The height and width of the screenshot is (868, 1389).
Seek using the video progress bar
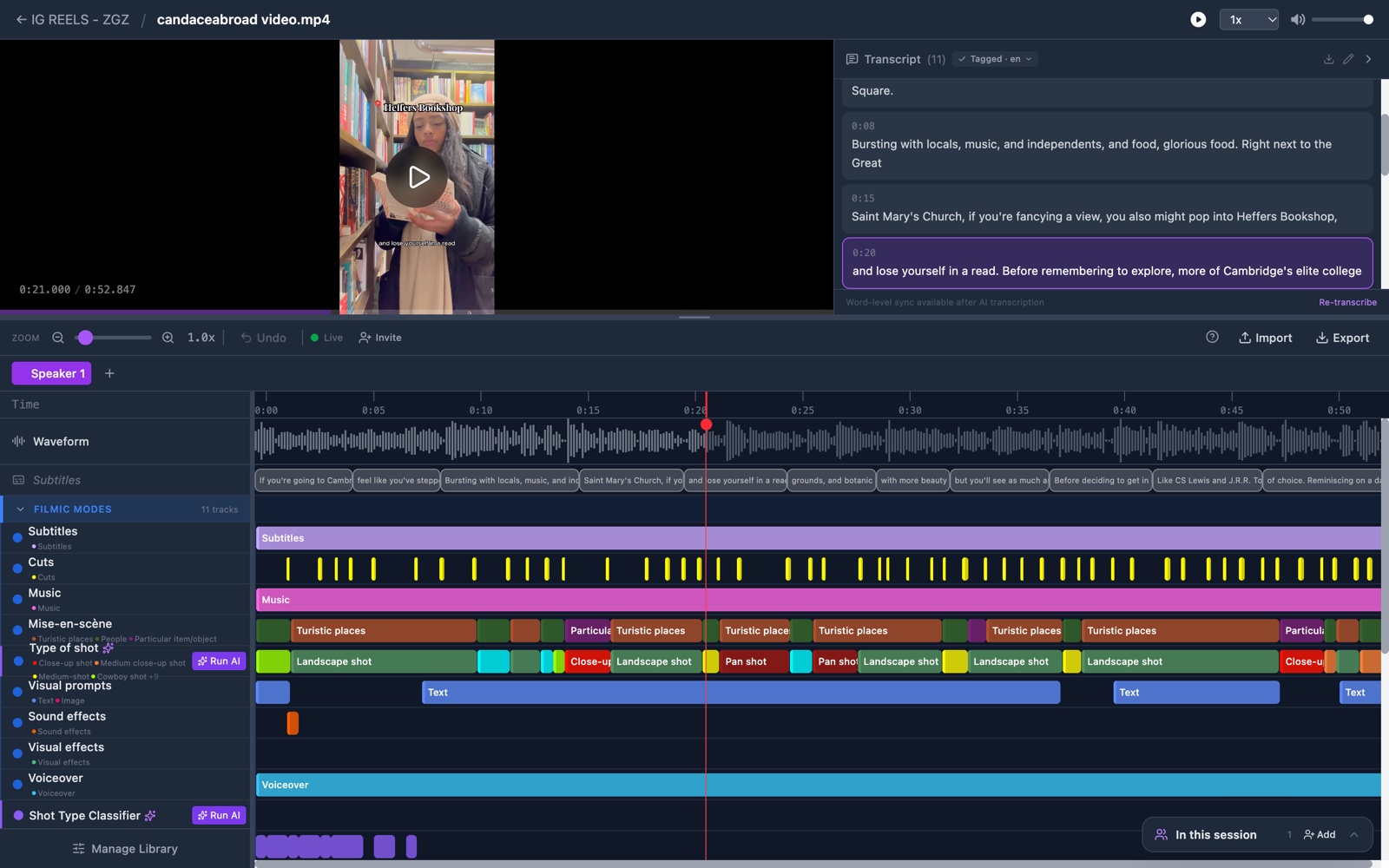pyautogui.click(x=417, y=312)
